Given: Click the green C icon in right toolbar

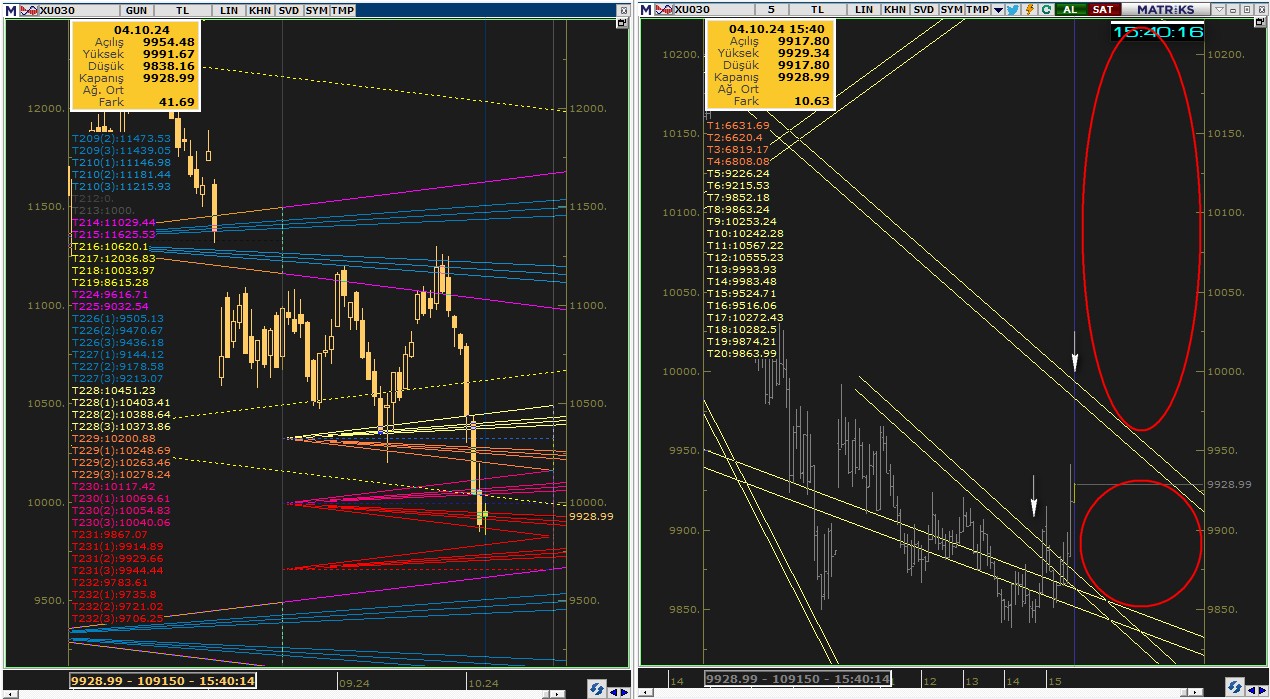Looking at the screenshot, I should click(1045, 9).
